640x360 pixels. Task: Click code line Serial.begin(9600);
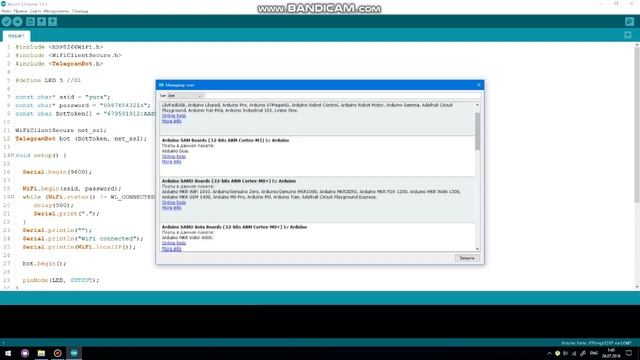point(57,172)
